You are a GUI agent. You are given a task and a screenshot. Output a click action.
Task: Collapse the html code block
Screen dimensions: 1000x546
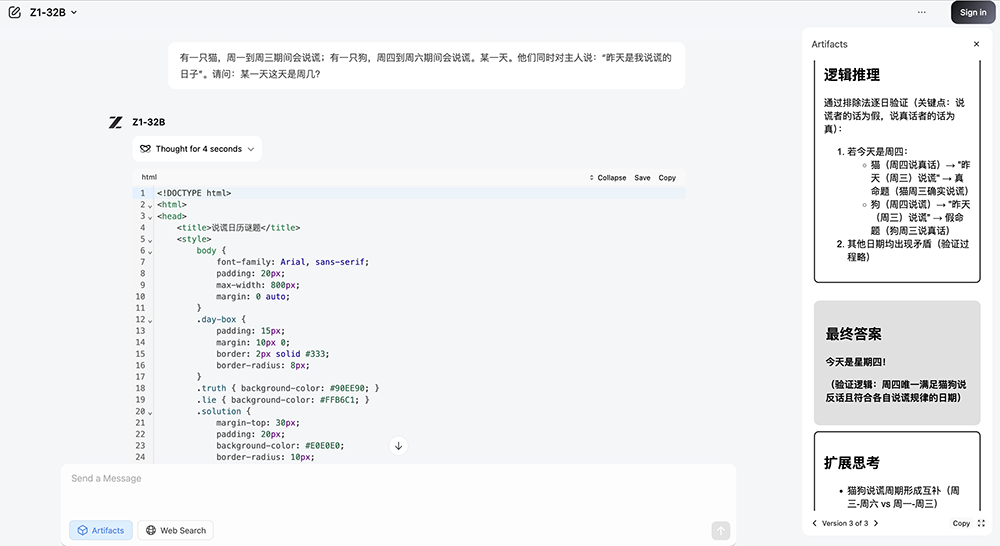[608, 178]
